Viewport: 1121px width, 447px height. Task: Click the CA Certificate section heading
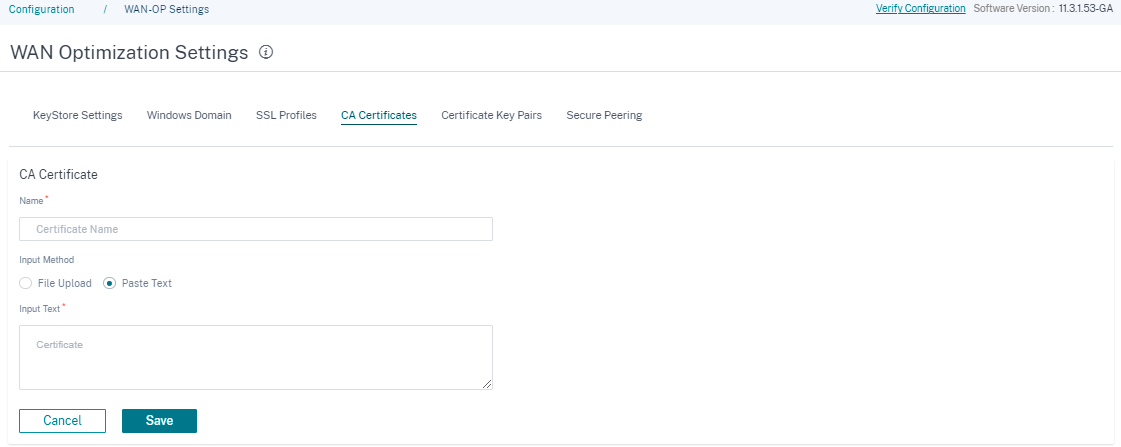[59, 175]
